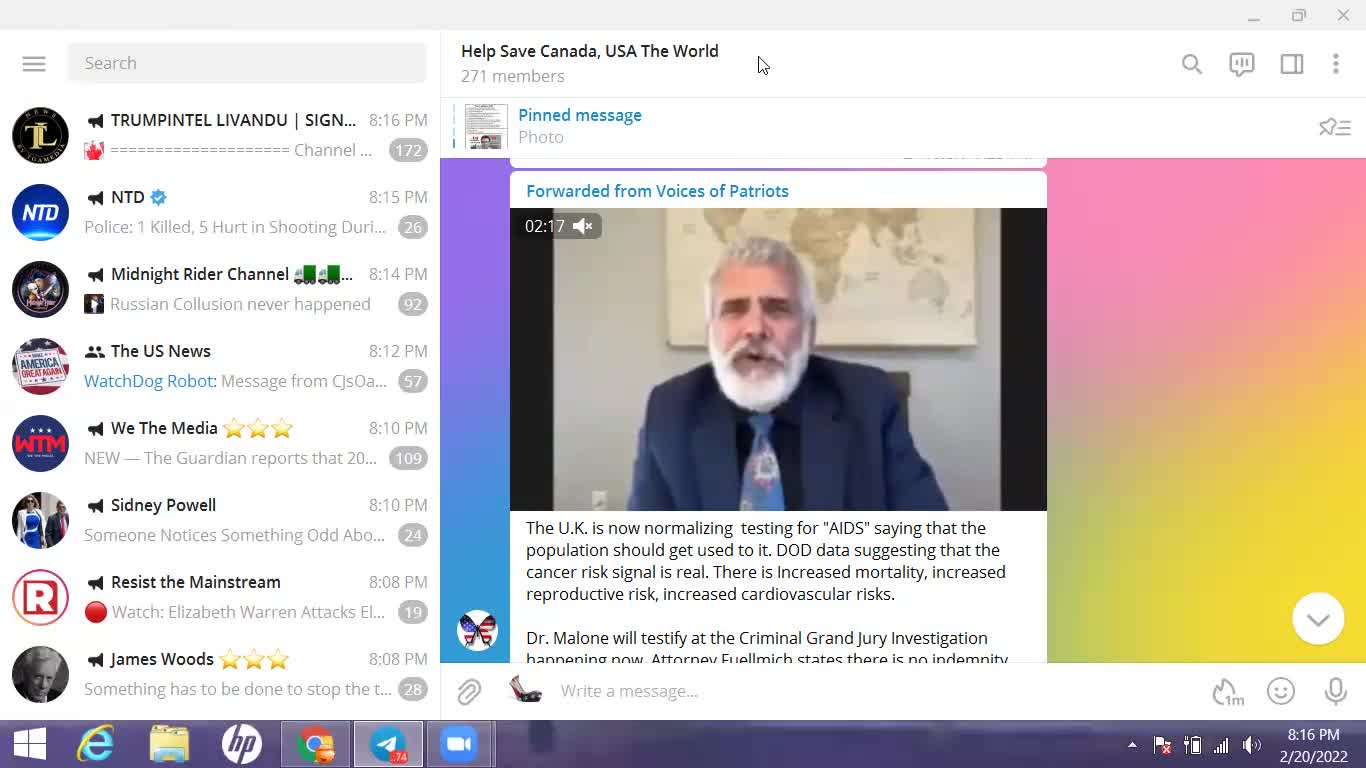Open network signal tray icon
The height and width of the screenshot is (768, 1366).
point(1221,745)
